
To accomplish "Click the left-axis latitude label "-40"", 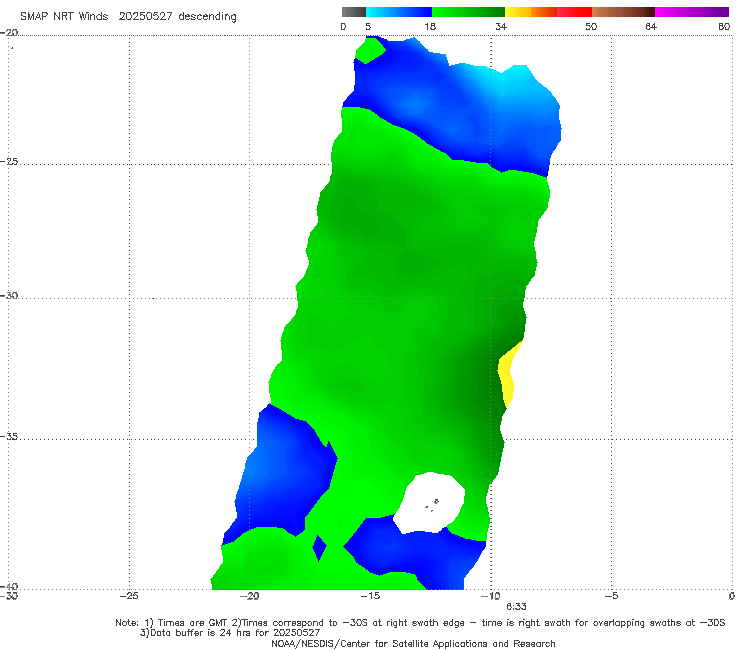I will point(9,586).
